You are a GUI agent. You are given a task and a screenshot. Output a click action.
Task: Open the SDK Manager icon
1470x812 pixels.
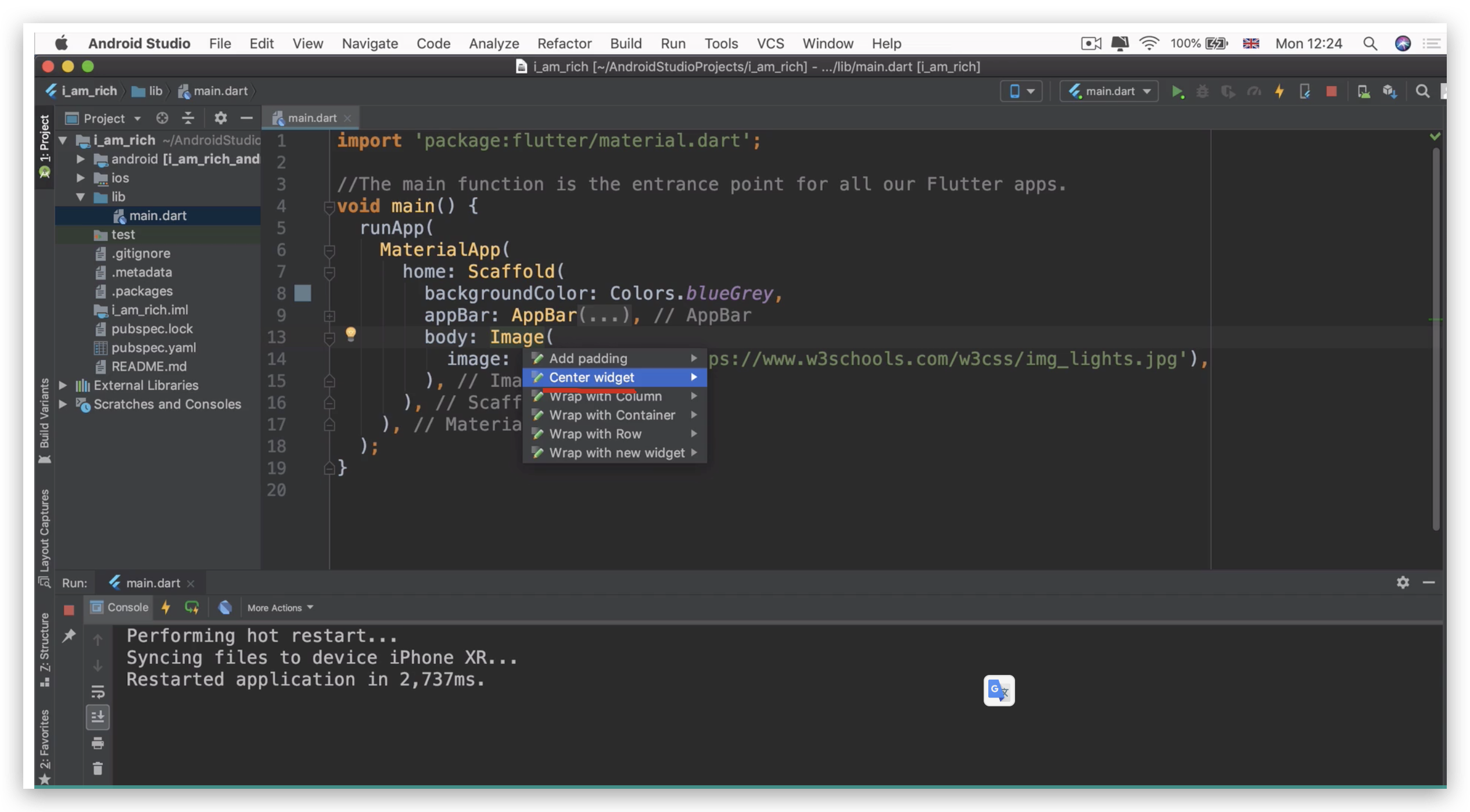(1389, 91)
